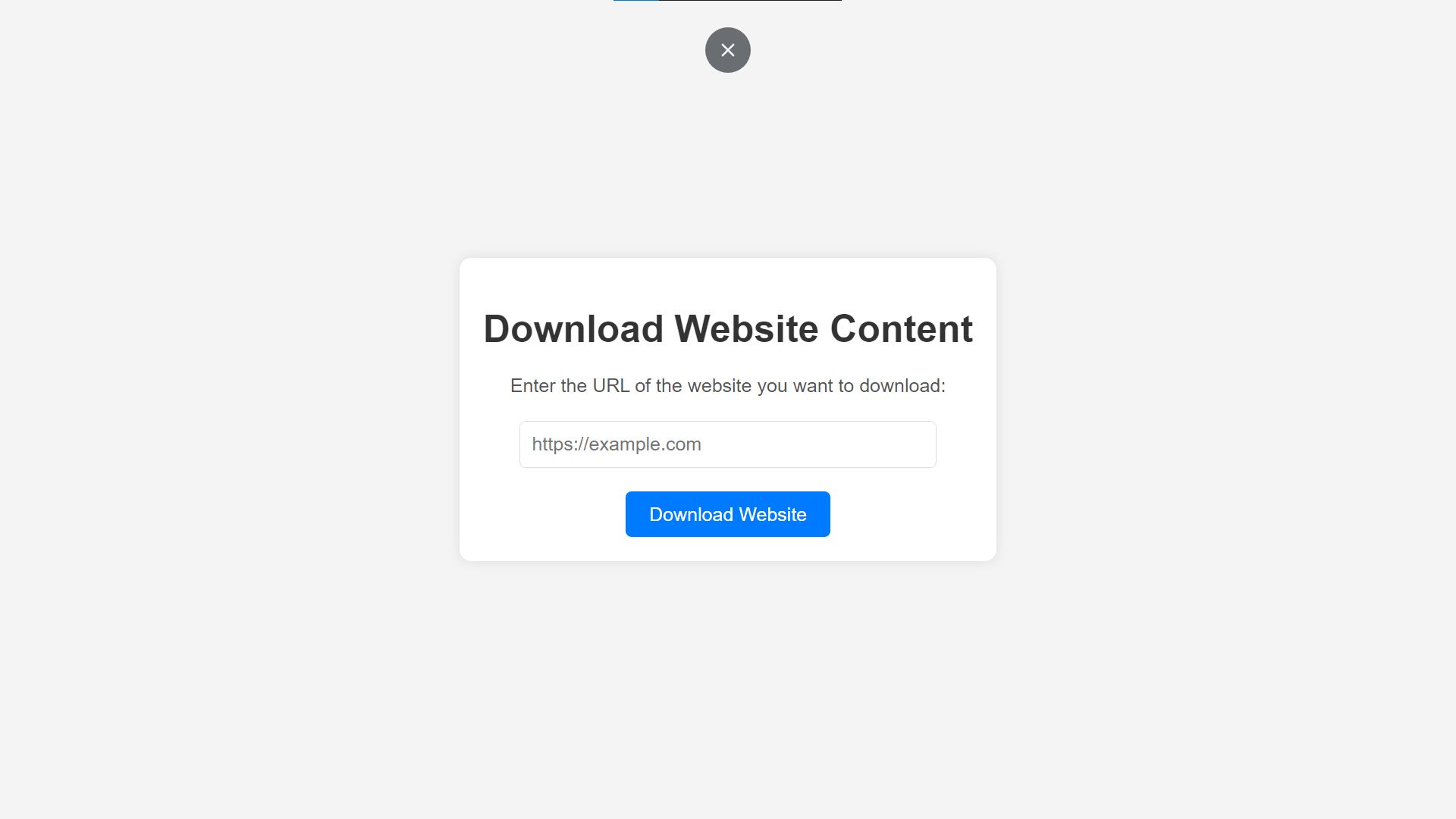Click the word "Content" in the heading
Screen dimensions: 1456x819
point(902,329)
